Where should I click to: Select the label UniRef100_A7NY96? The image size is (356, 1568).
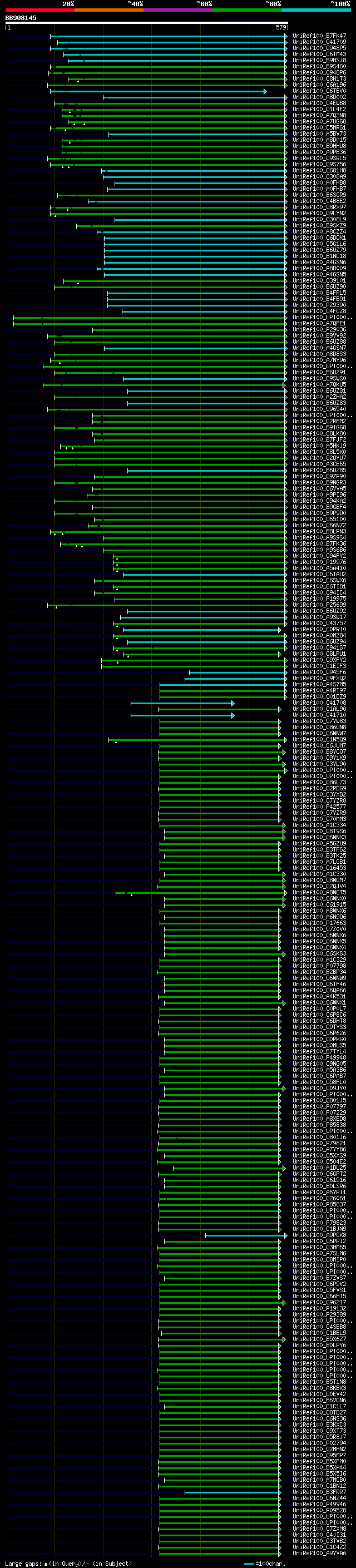tap(319, 360)
